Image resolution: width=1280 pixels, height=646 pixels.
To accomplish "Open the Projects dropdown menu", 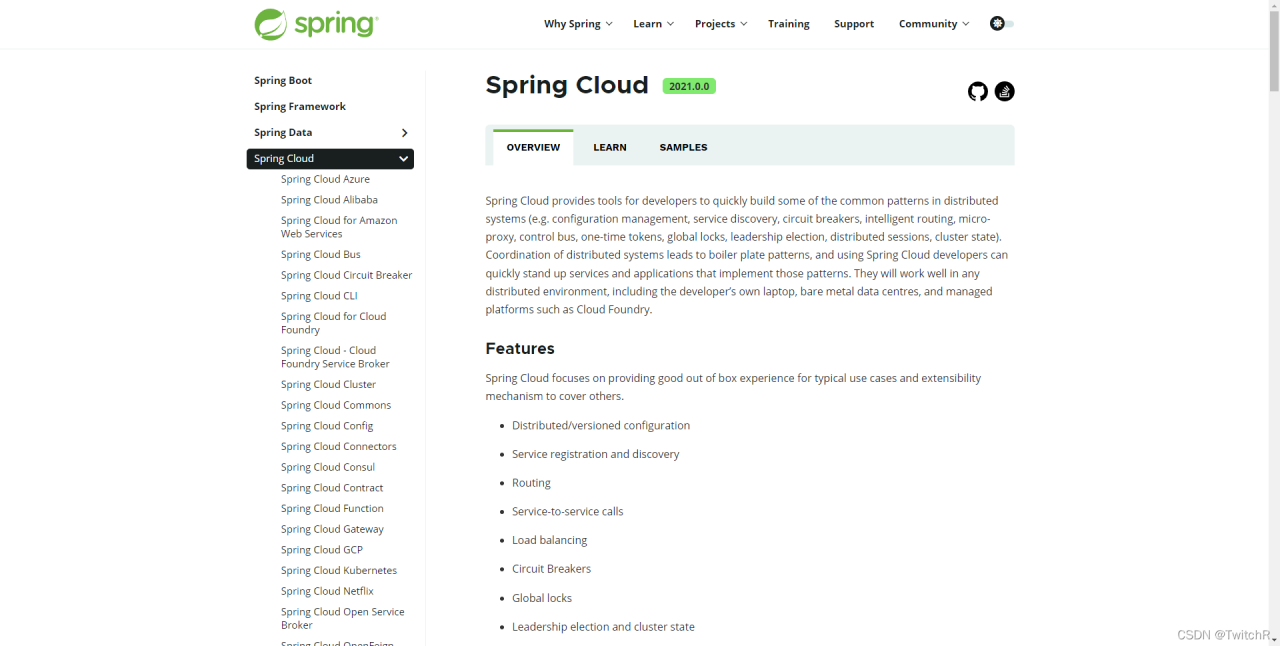I will 721,24.
